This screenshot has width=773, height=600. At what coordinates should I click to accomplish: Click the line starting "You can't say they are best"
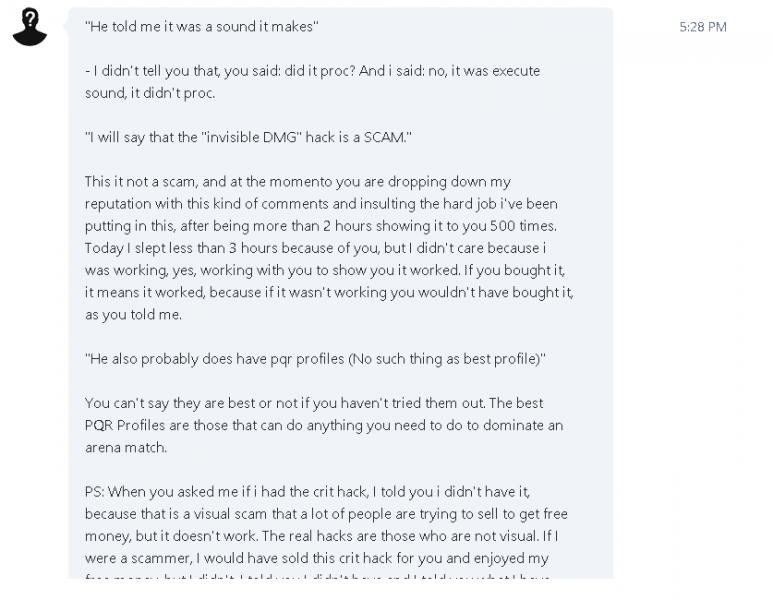[314, 403]
